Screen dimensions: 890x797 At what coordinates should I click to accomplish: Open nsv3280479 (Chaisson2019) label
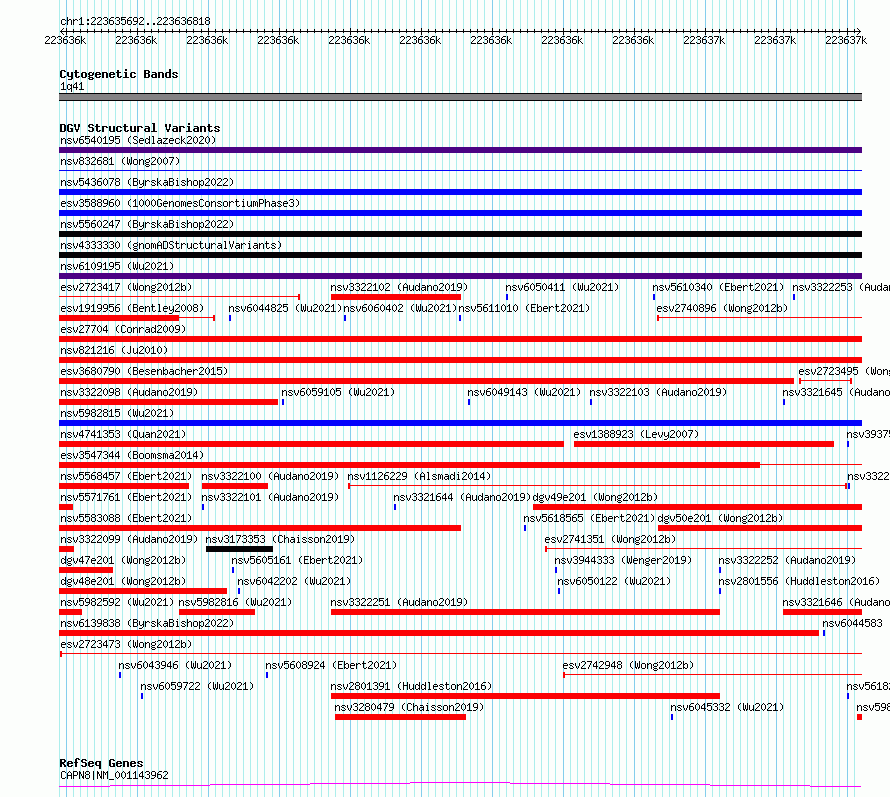pyautogui.click(x=409, y=707)
